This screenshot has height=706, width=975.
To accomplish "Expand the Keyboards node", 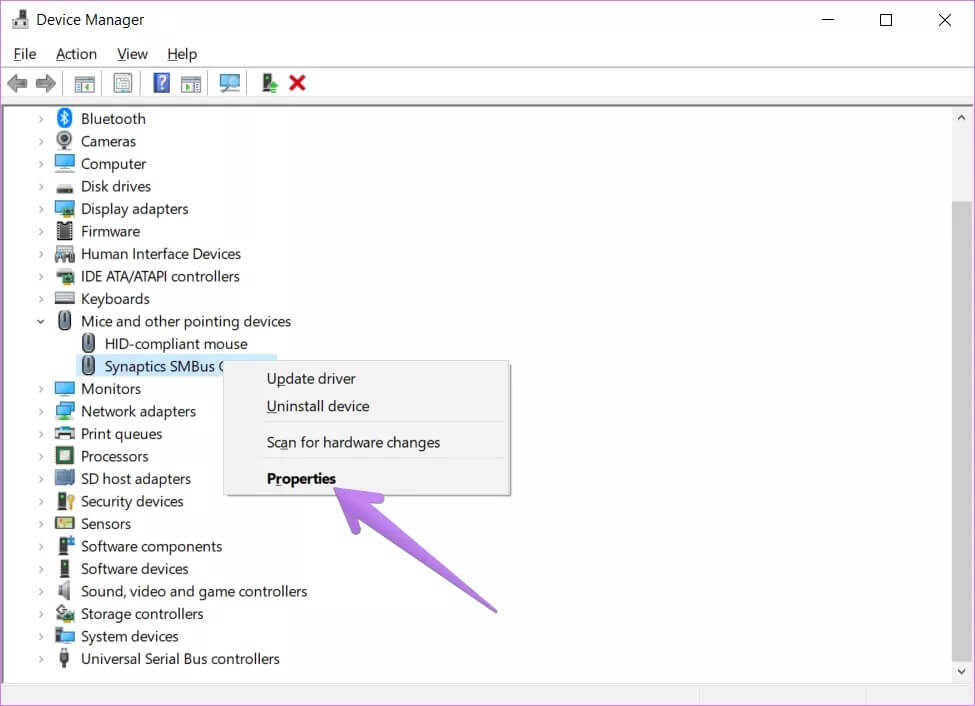I will [41, 299].
